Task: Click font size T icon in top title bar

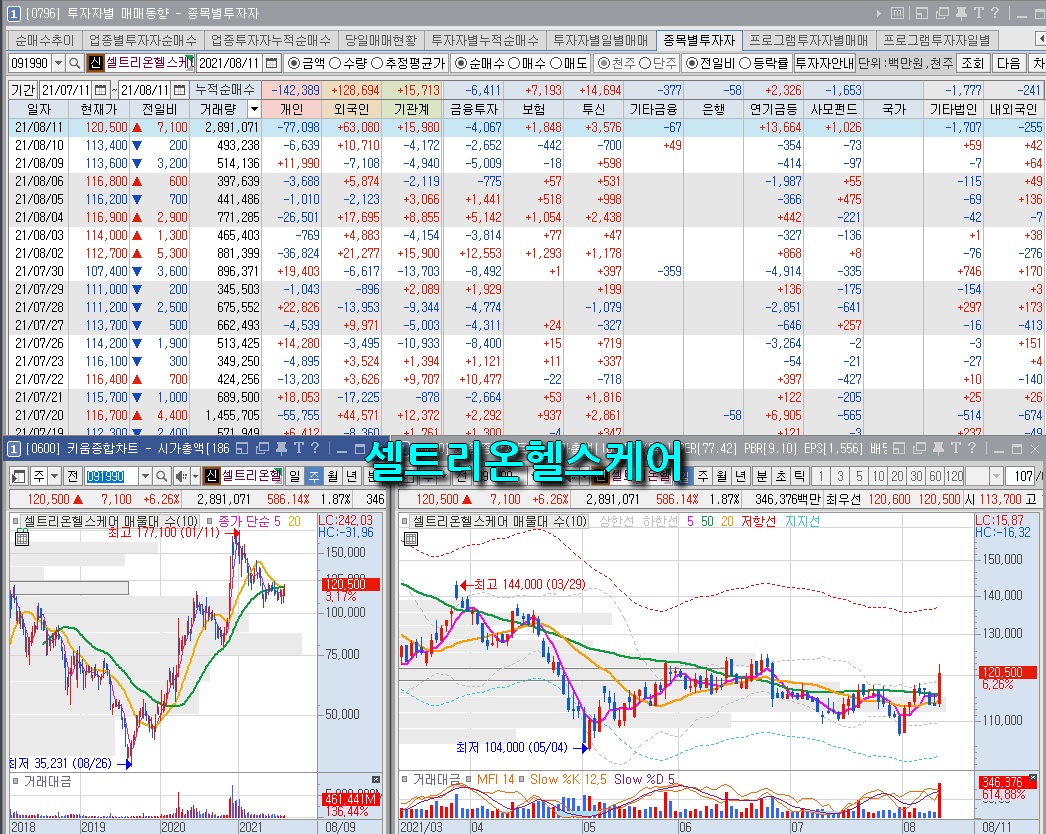Action: pos(979,13)
